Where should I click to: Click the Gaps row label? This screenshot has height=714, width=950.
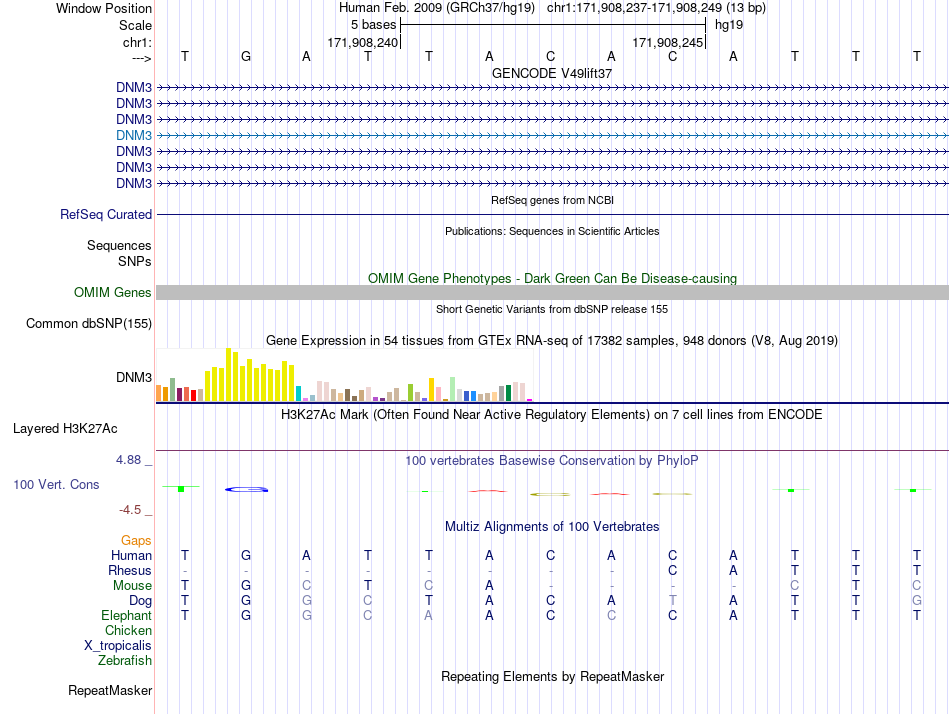(136, 540)
